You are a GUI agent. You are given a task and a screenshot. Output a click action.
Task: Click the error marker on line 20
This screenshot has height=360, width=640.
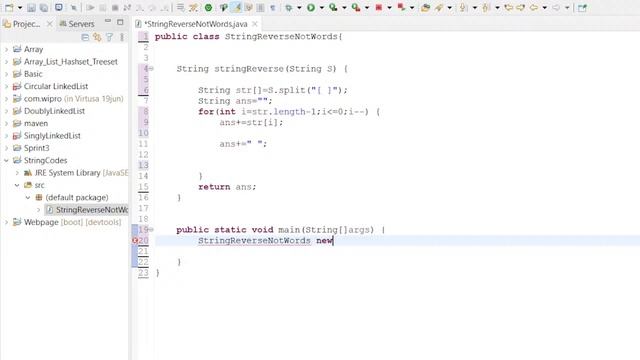pyautogui.click(x=135, y=241)
